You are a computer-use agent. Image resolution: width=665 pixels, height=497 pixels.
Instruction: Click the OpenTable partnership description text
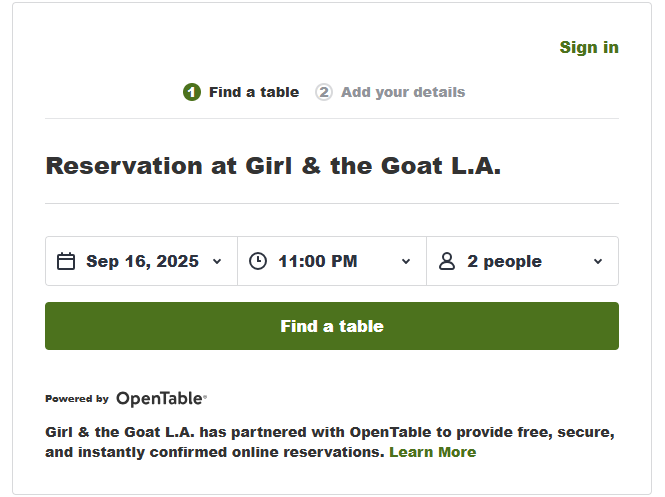pos(330,442)
